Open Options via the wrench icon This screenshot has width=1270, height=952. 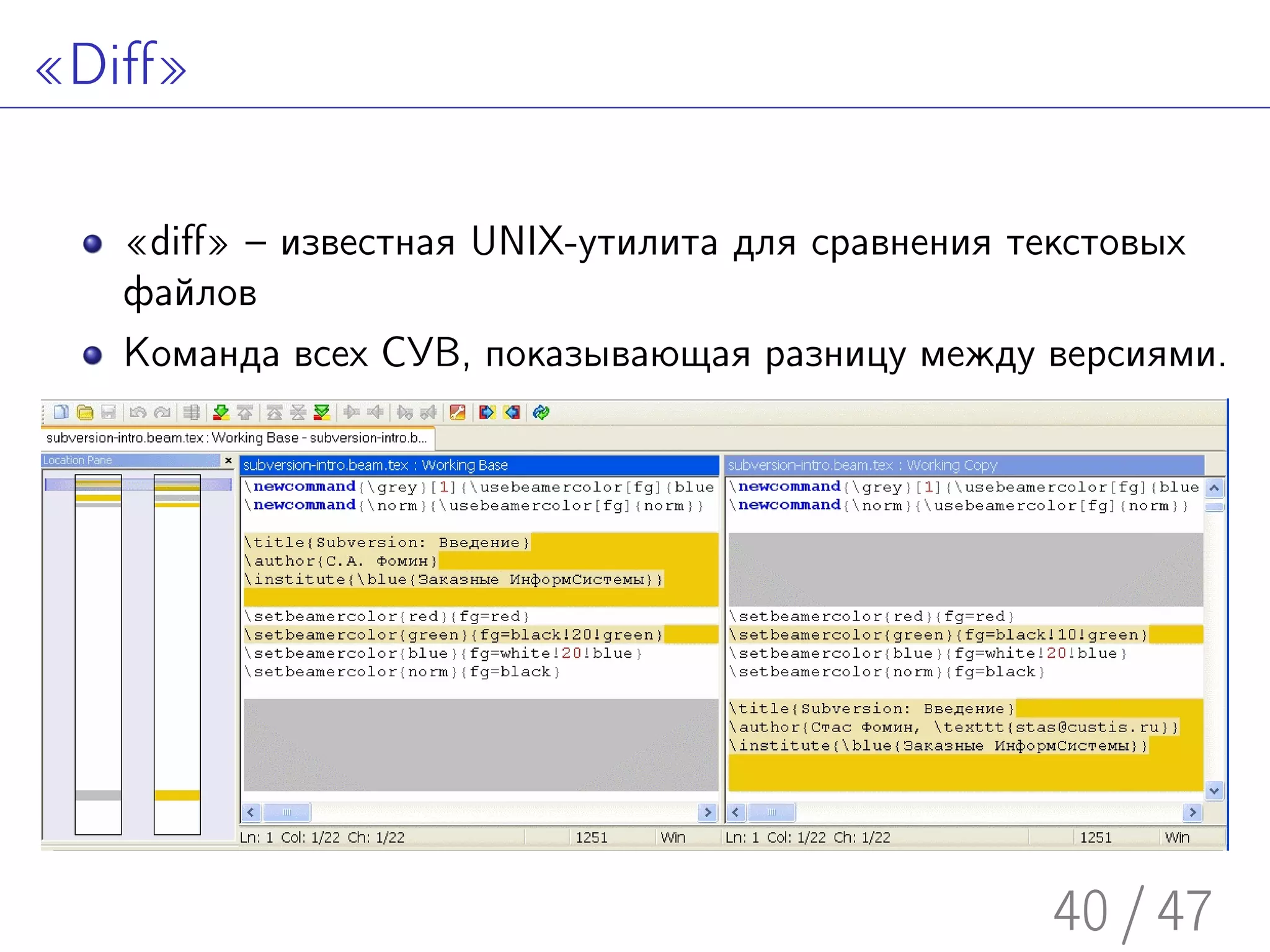tap(458, 412)
